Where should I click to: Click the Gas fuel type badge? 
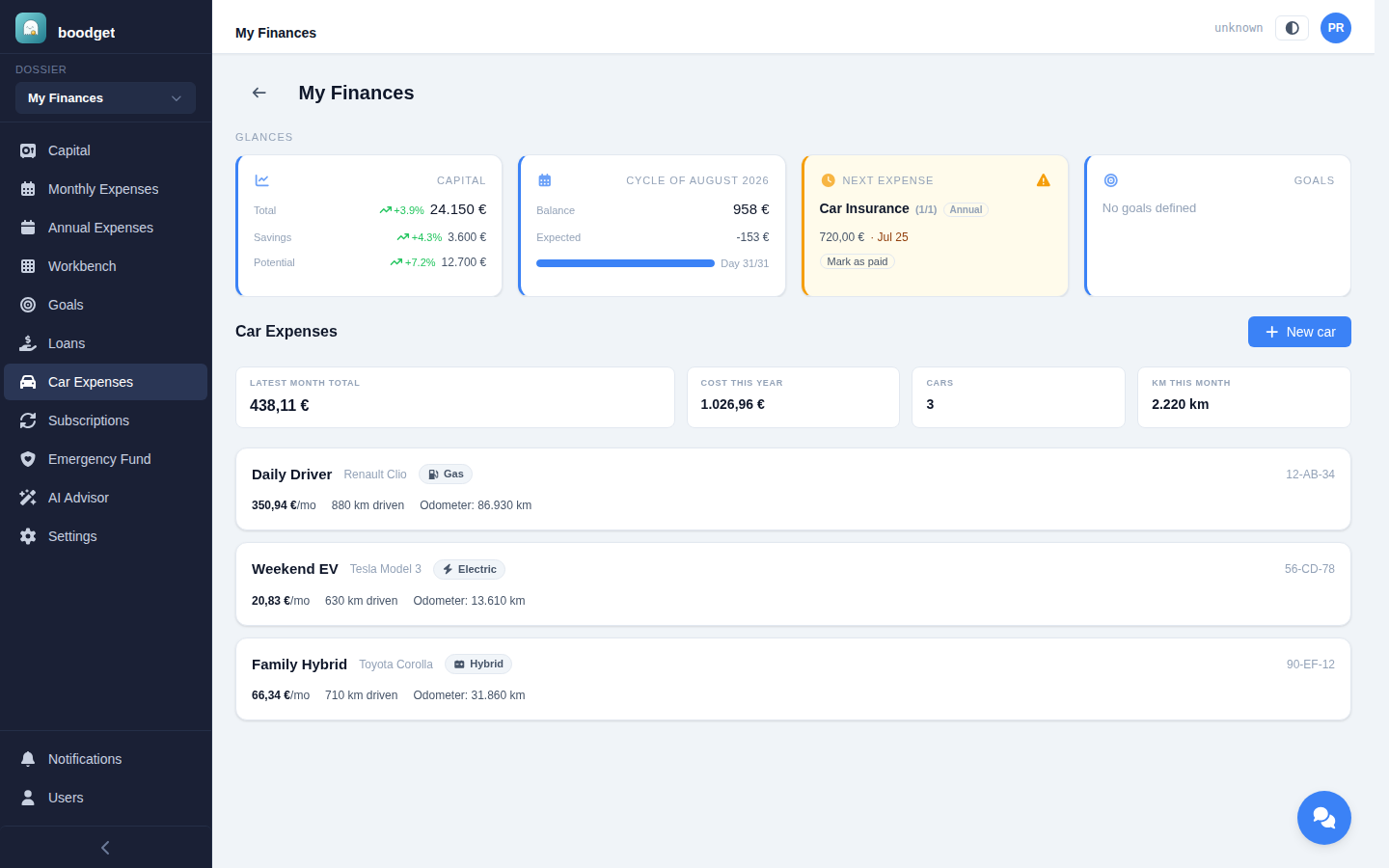click(446, 475)
